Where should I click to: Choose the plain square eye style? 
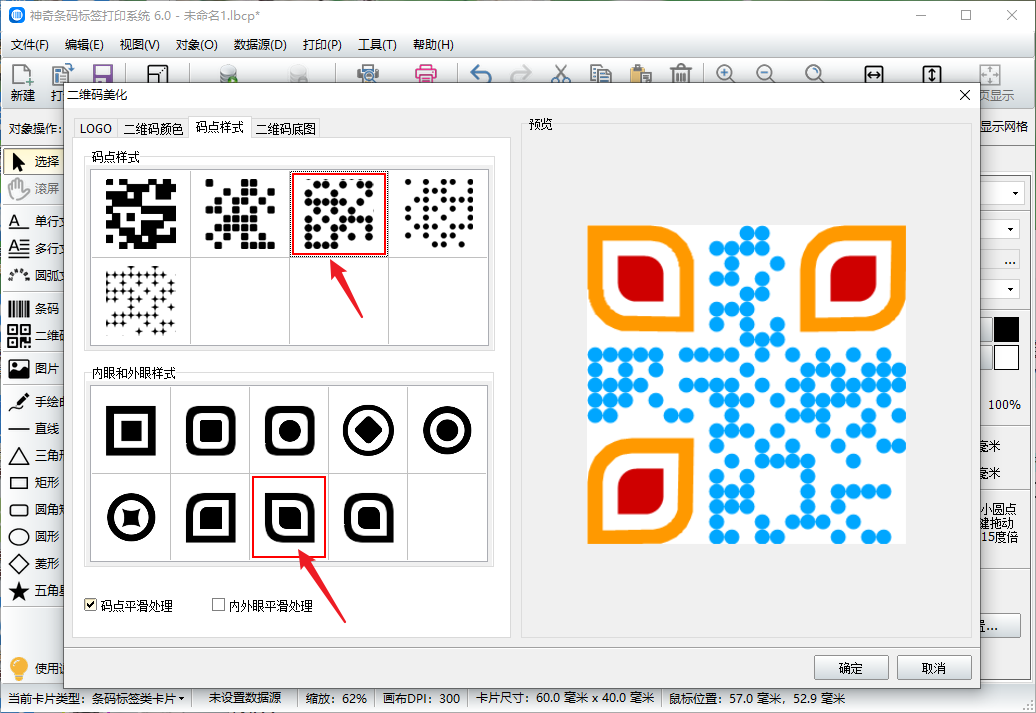point(131,430)
